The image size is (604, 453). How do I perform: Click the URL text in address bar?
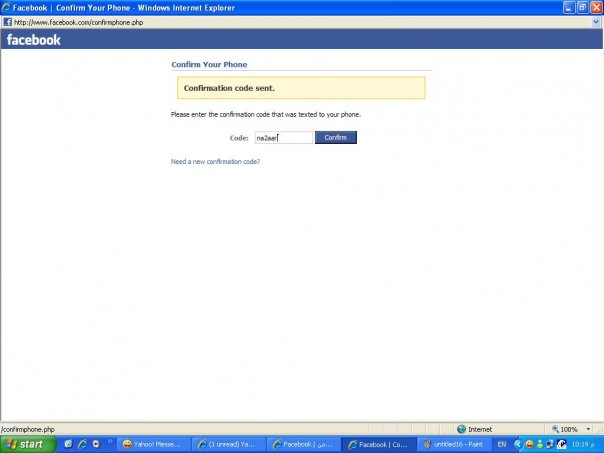point(79,22)
